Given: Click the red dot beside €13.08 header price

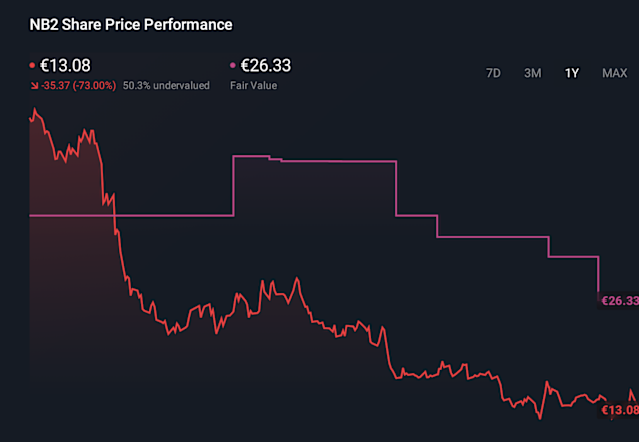Looking at the screenshot, I should tap(31, 67).
